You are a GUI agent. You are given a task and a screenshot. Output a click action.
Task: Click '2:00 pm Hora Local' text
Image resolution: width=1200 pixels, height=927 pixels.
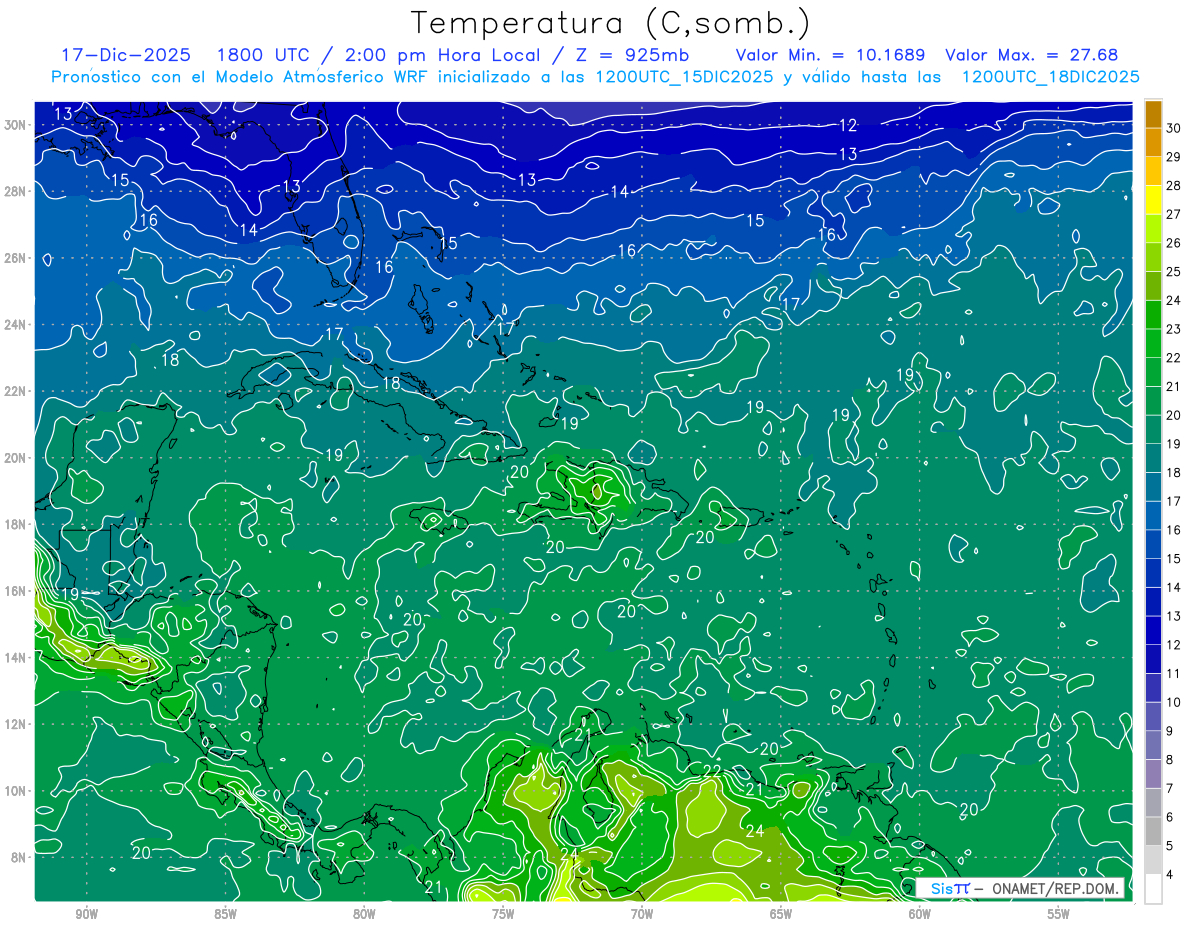pos(445,55)
